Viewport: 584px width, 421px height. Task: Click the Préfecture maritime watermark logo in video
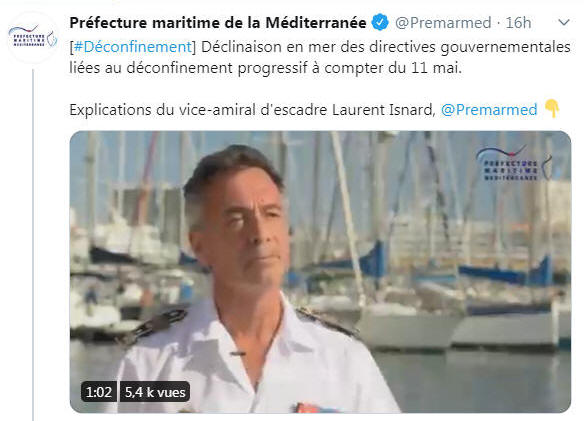pyautogui.click(x=514, y=164)
